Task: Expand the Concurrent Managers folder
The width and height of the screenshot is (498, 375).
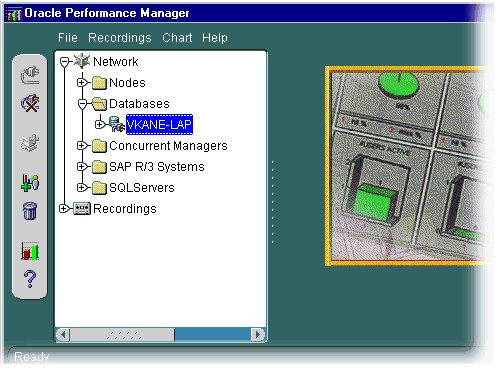Action: (x=82, y=146)
